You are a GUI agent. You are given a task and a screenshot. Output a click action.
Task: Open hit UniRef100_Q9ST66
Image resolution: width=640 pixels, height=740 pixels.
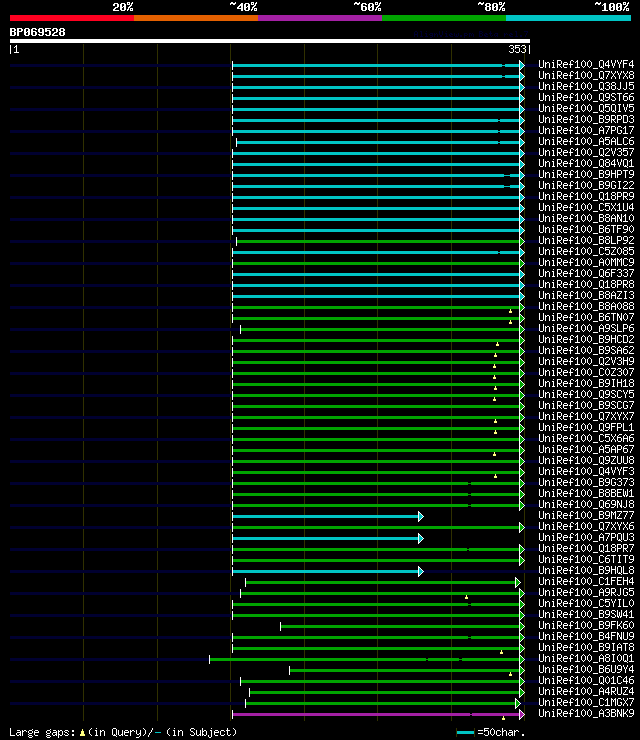[x=586, y=97]
